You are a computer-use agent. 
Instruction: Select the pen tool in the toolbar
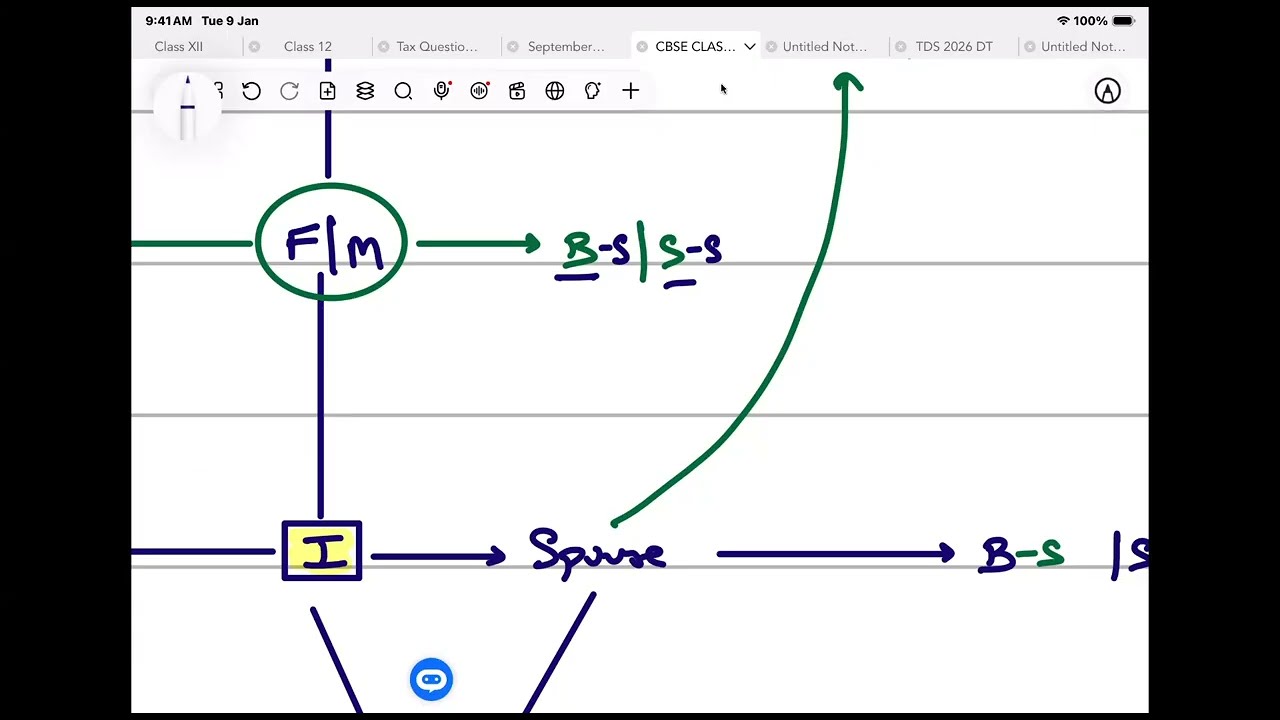[x=187, y=106]
